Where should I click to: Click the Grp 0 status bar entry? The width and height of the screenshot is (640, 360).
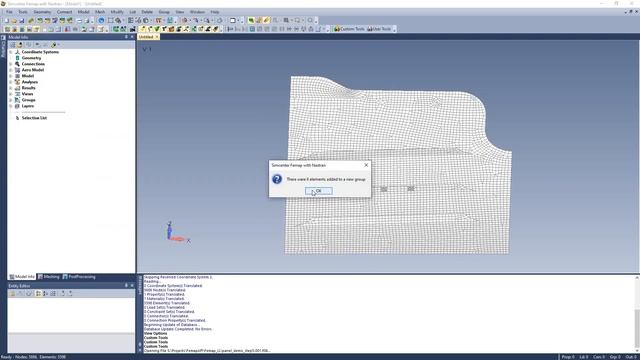tap(615, 357)
